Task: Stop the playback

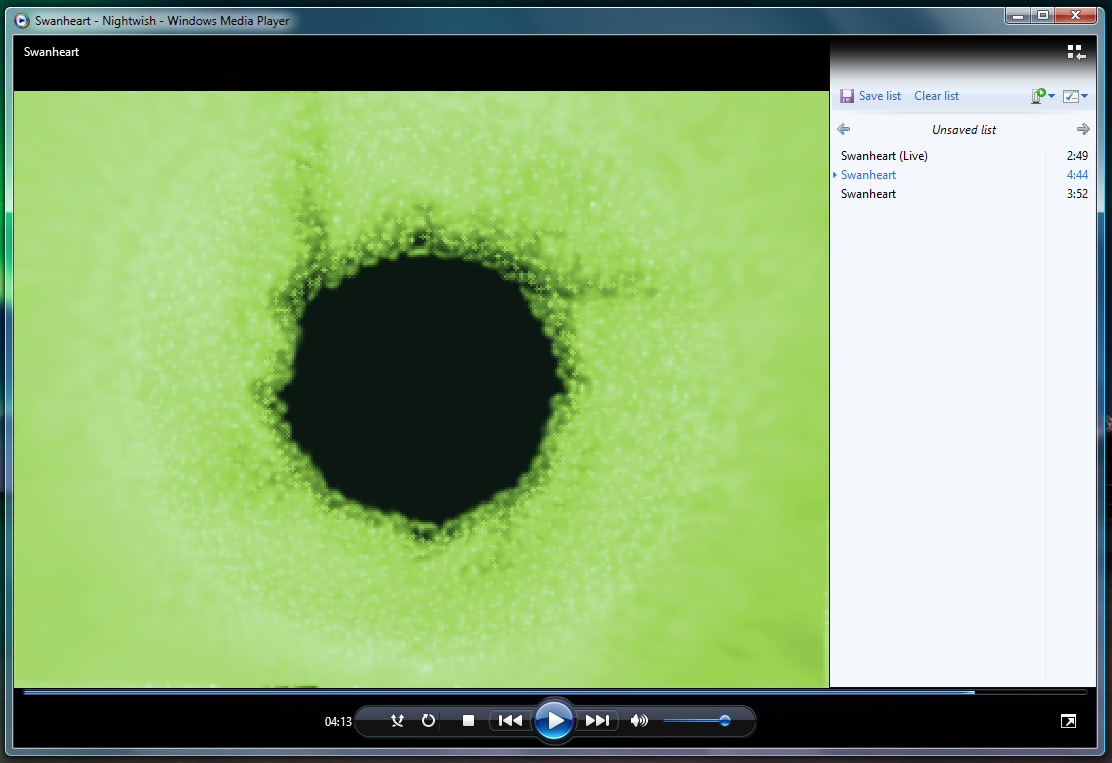Action: pos(468,720)
